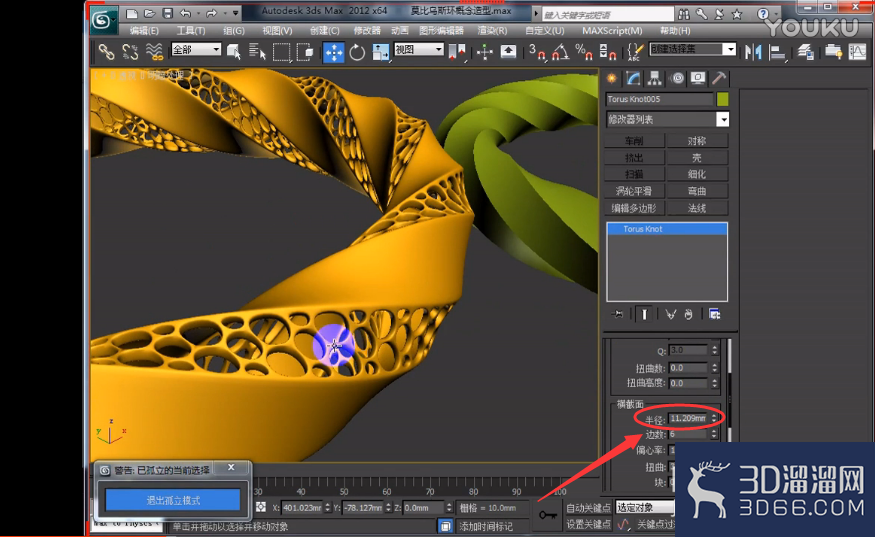Create a new scene file icon
The width and height of the screenshot is (875, 537).
click(132, 13)
